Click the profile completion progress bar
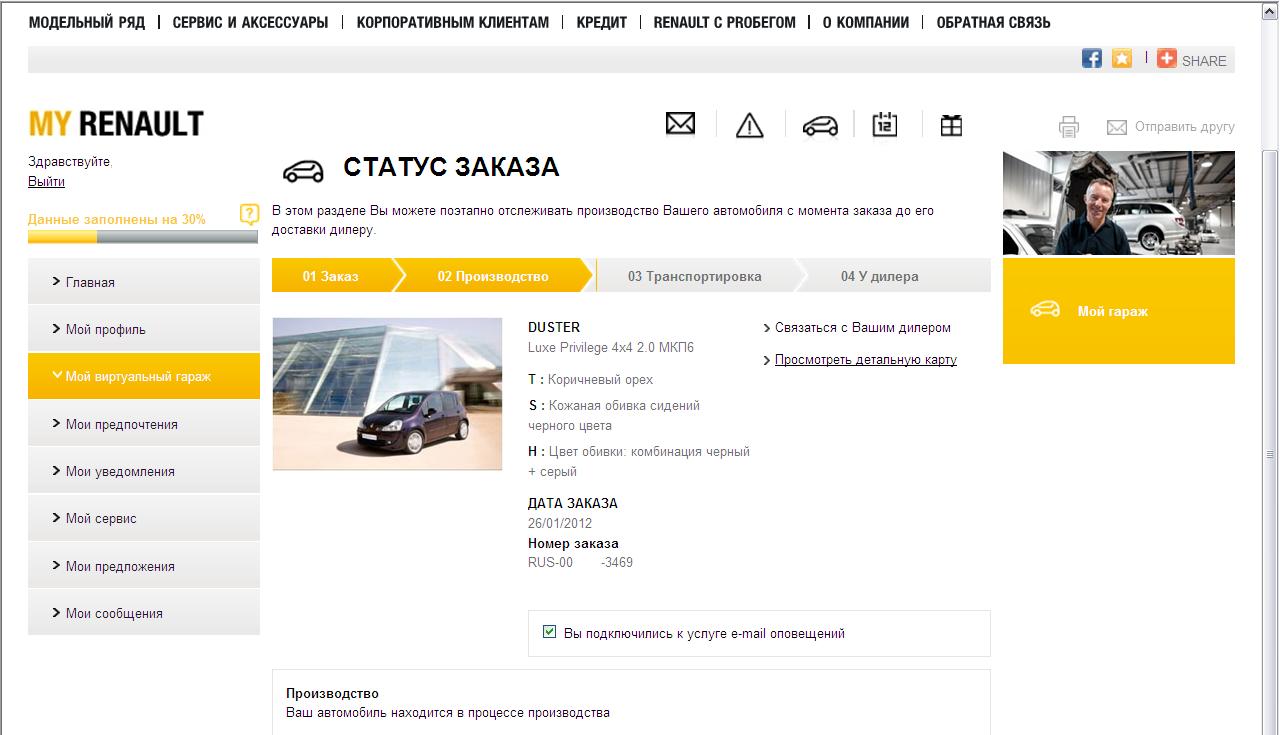This screenshot has height=735, width=1280. [143, 237]
